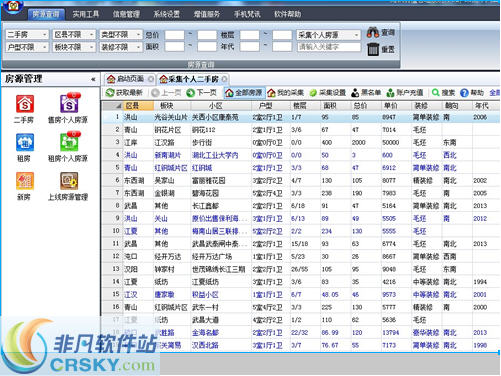Open the 增值服务 menu
Screen dimensions: 501x376
207,14
